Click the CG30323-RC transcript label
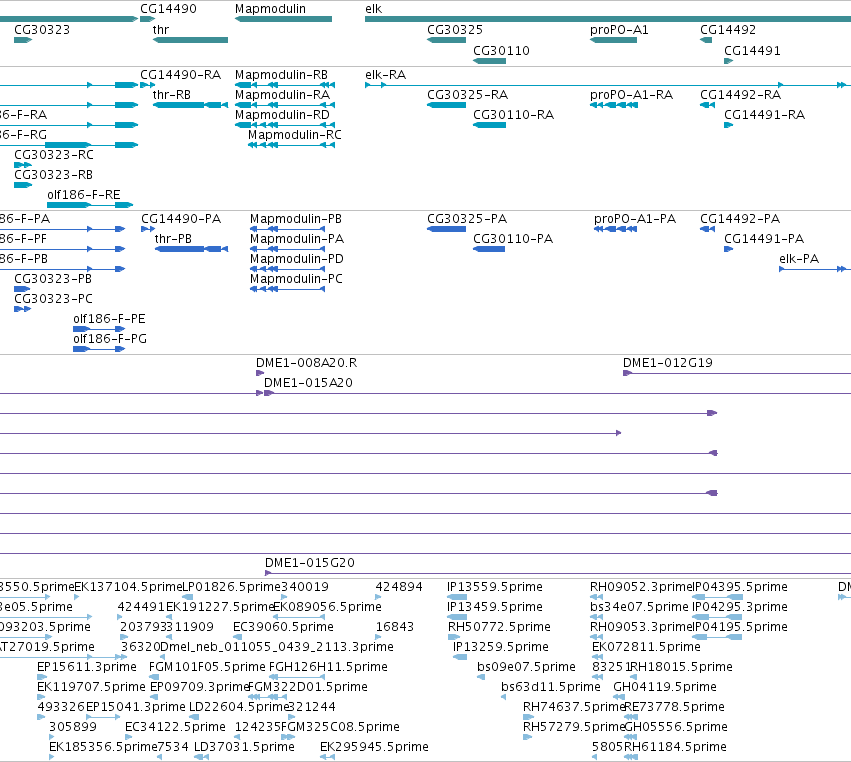The image size is (851, 762). coord(54,155)
